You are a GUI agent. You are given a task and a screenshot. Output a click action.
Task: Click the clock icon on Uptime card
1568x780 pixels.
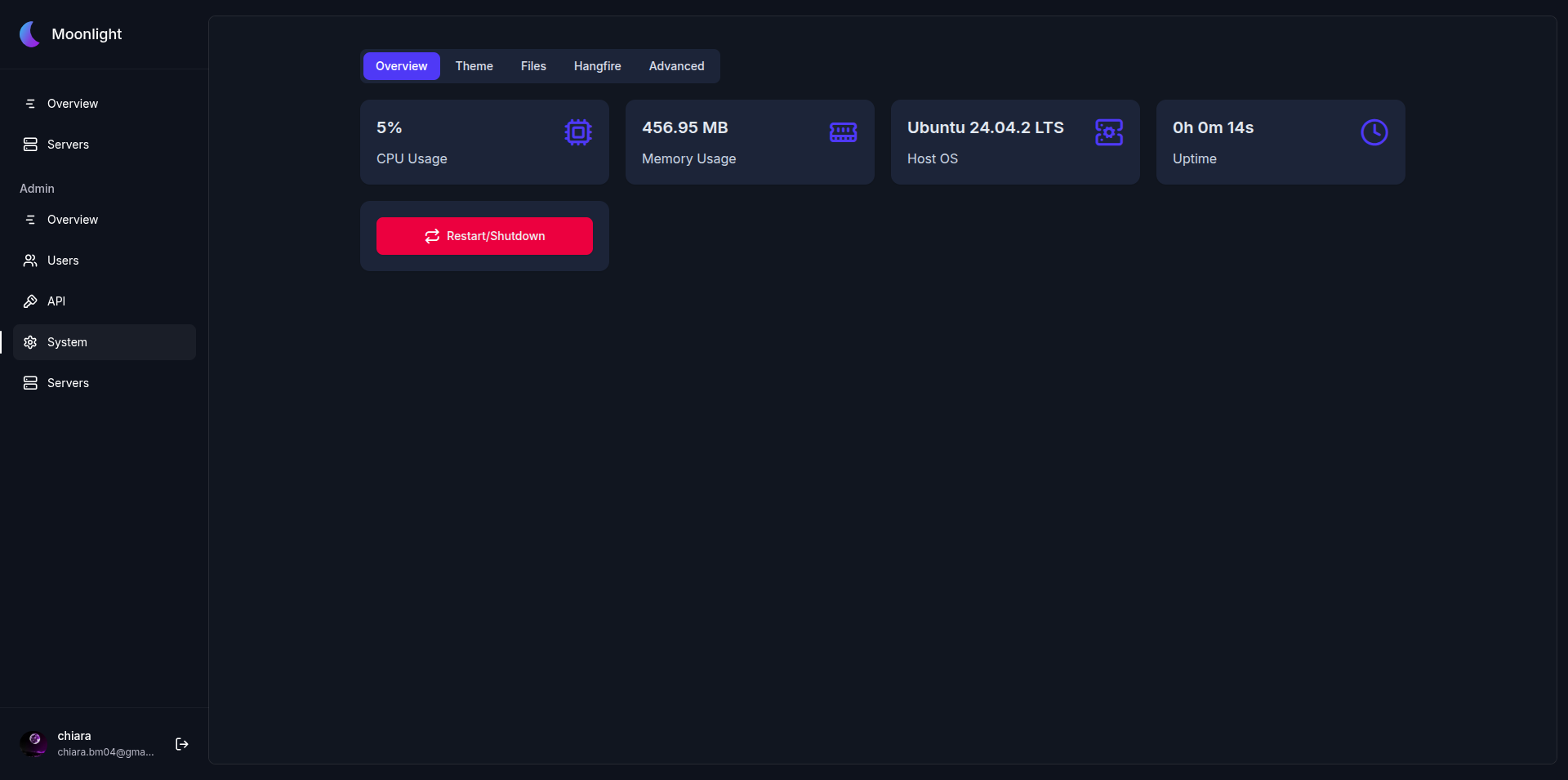(1374, 132)
